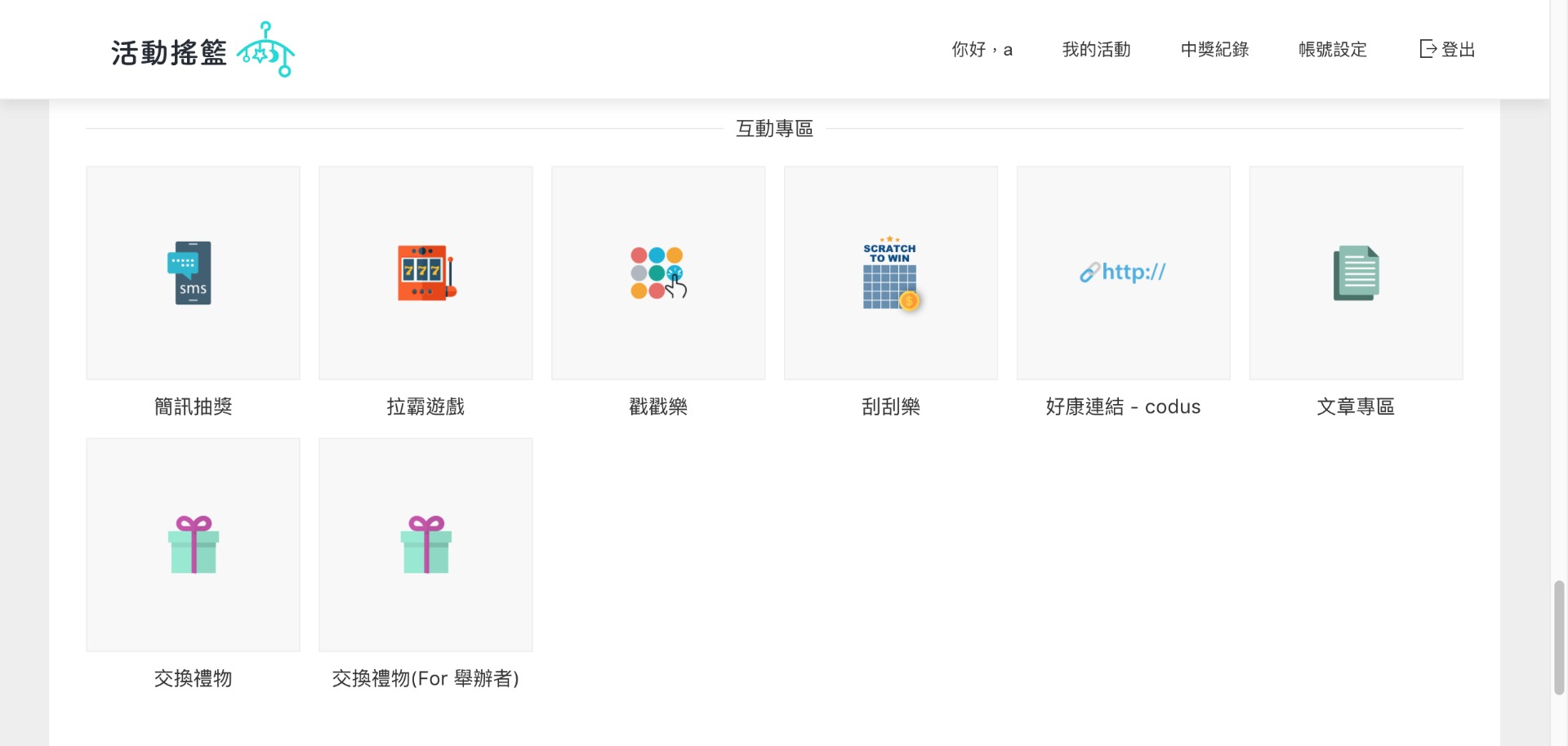Click the page's vertical scrollbar thumb
Screen dimensions: 1568x746
[1559, 637]
